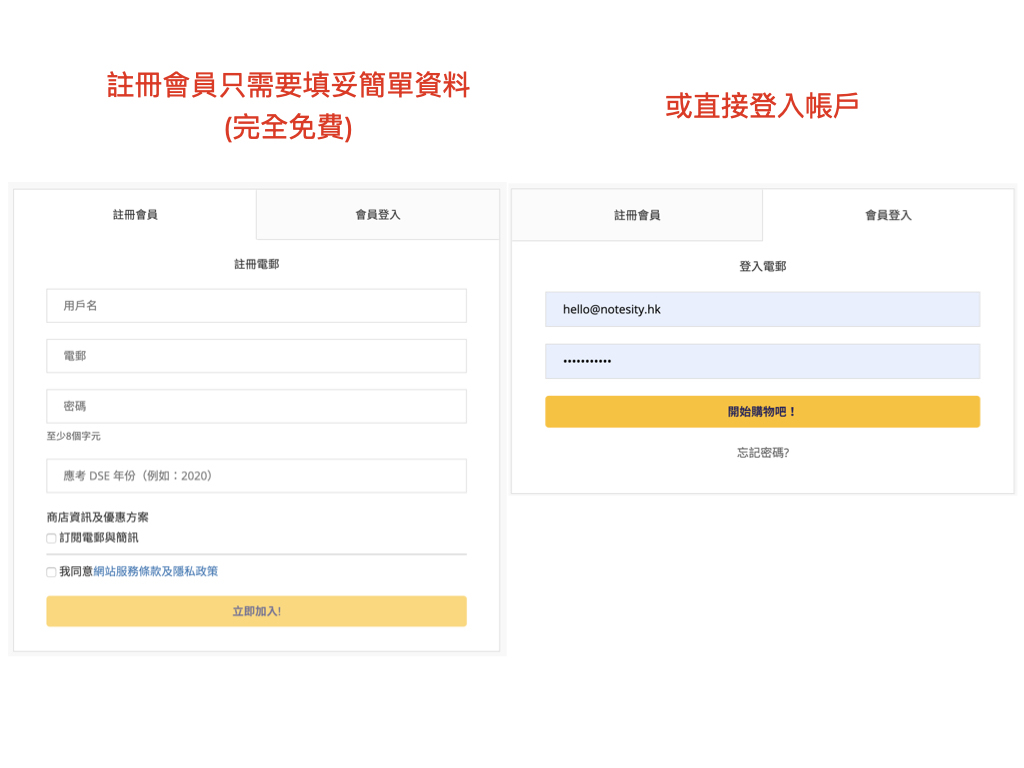Viewport: 1024px width, 768px height.
Task: Click the 登入電郵 form heading
Action: pos(763,267)
